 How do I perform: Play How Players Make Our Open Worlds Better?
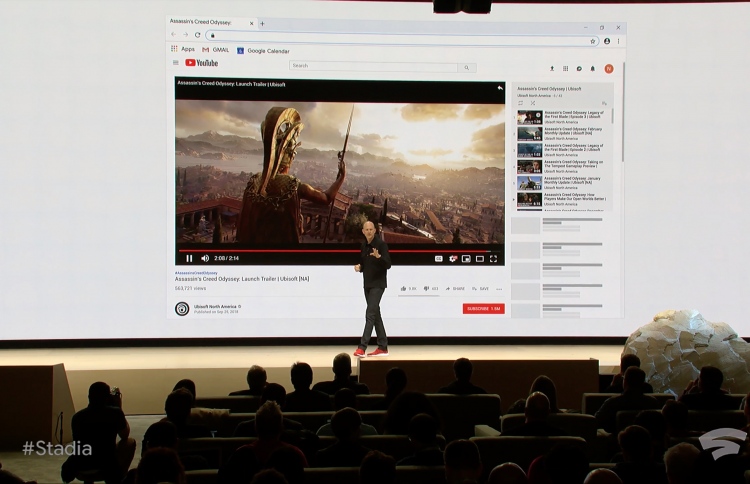tap(561, 199)
